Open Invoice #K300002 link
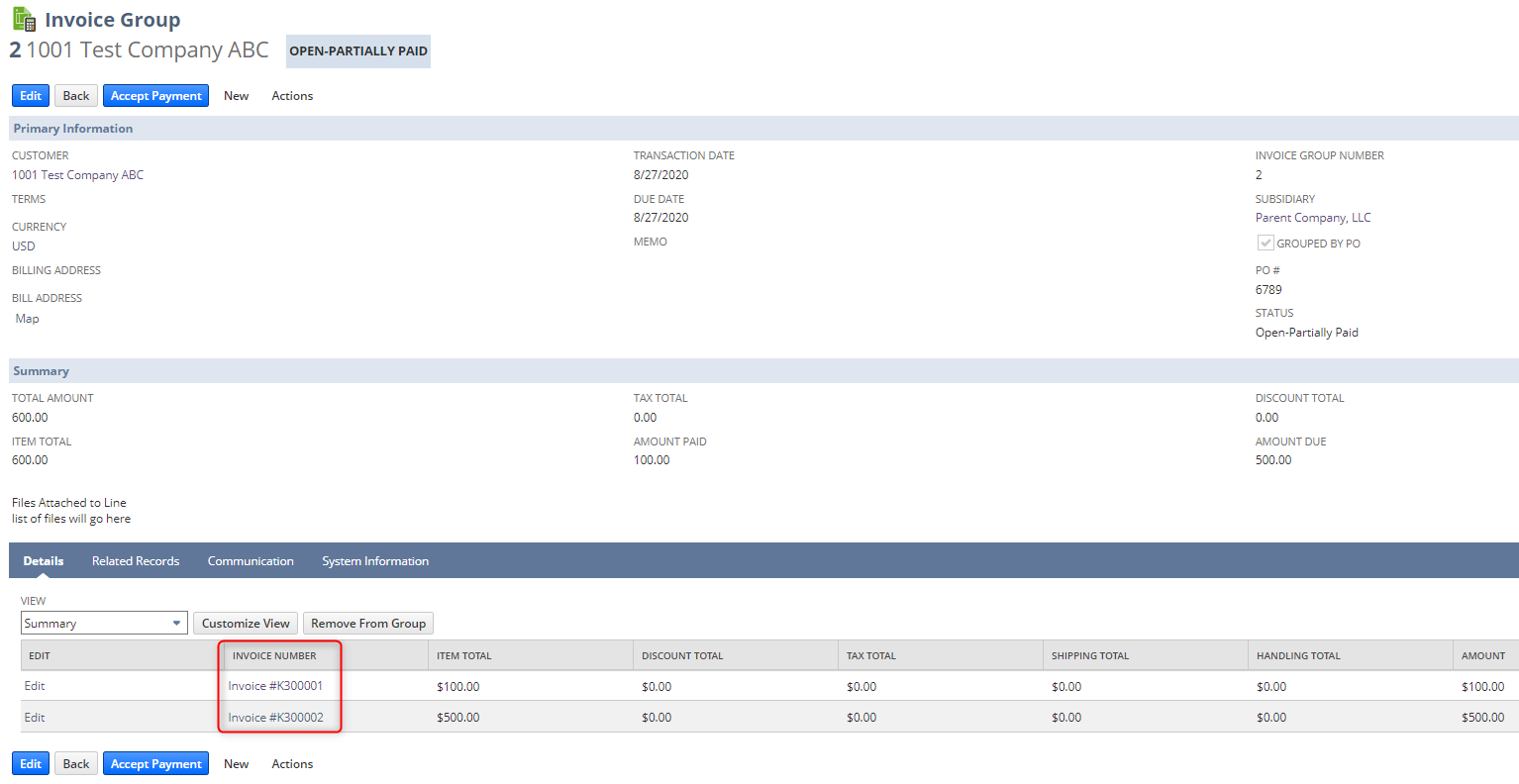This screenshot has width=1519, height=784. click(275, 718)
